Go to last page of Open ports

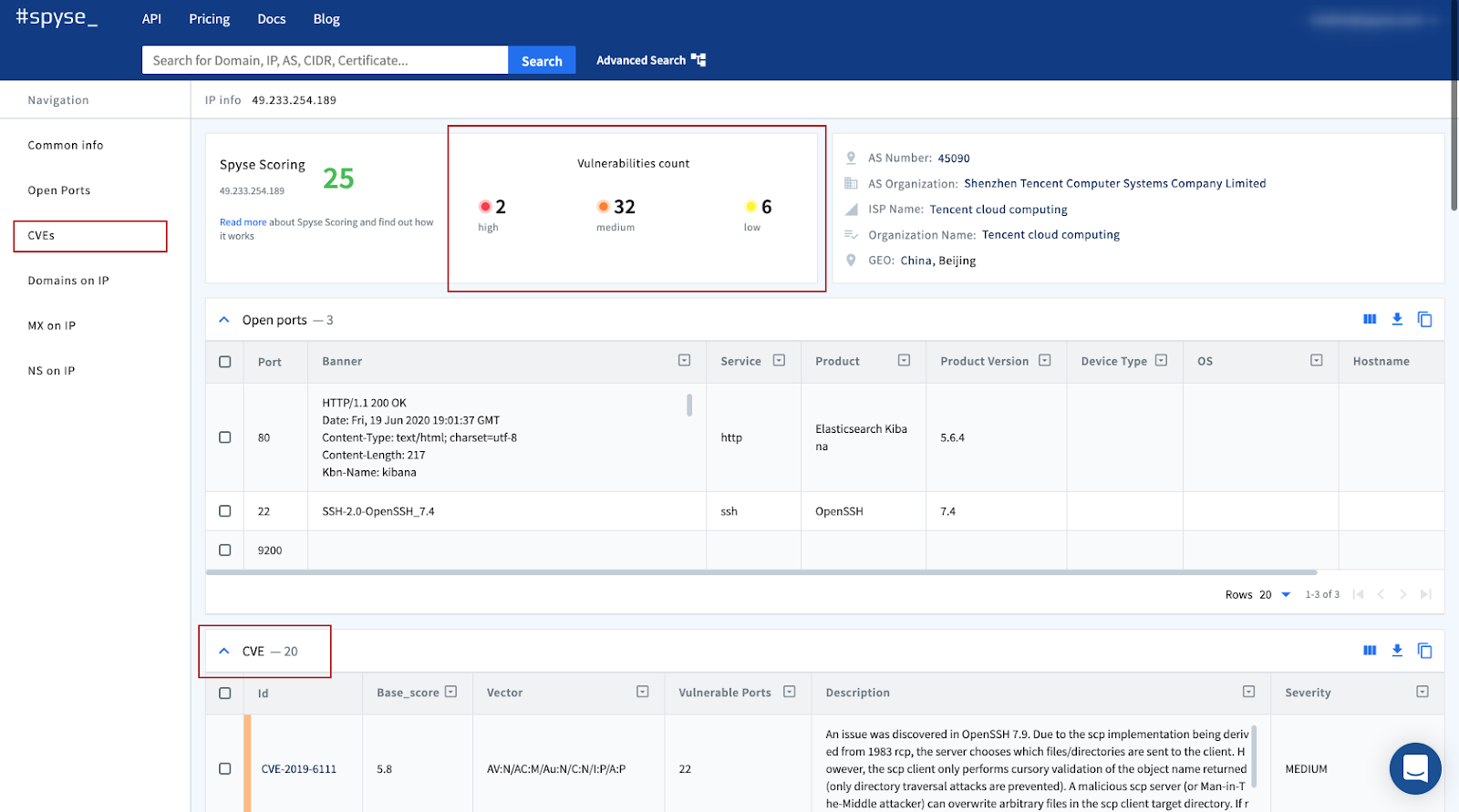click(1426, 594)
